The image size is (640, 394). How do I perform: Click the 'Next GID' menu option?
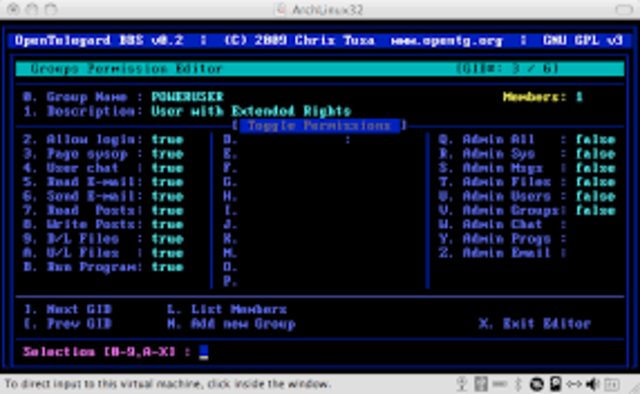point(67,309)
